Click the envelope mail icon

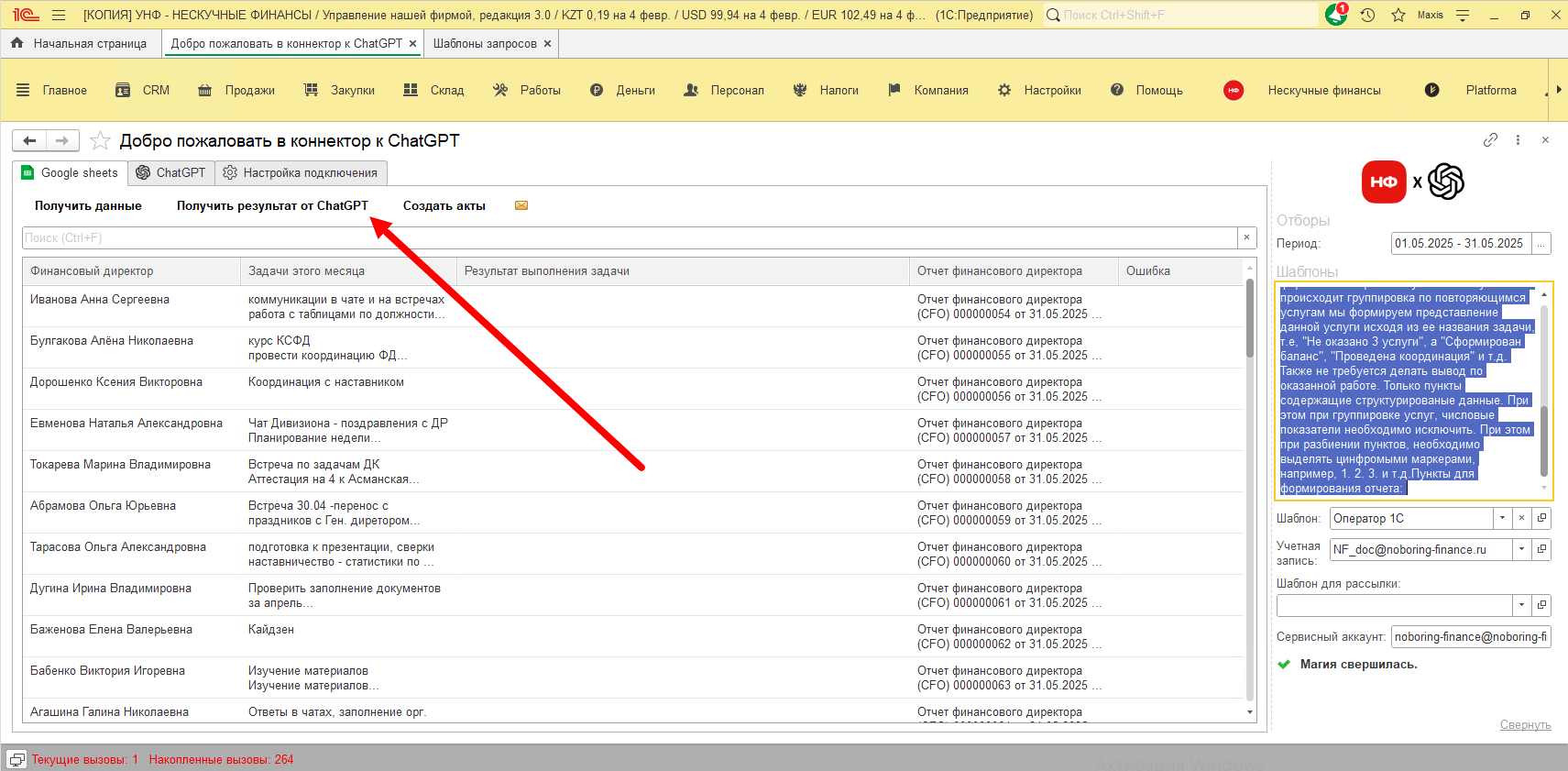click(521, 205)
